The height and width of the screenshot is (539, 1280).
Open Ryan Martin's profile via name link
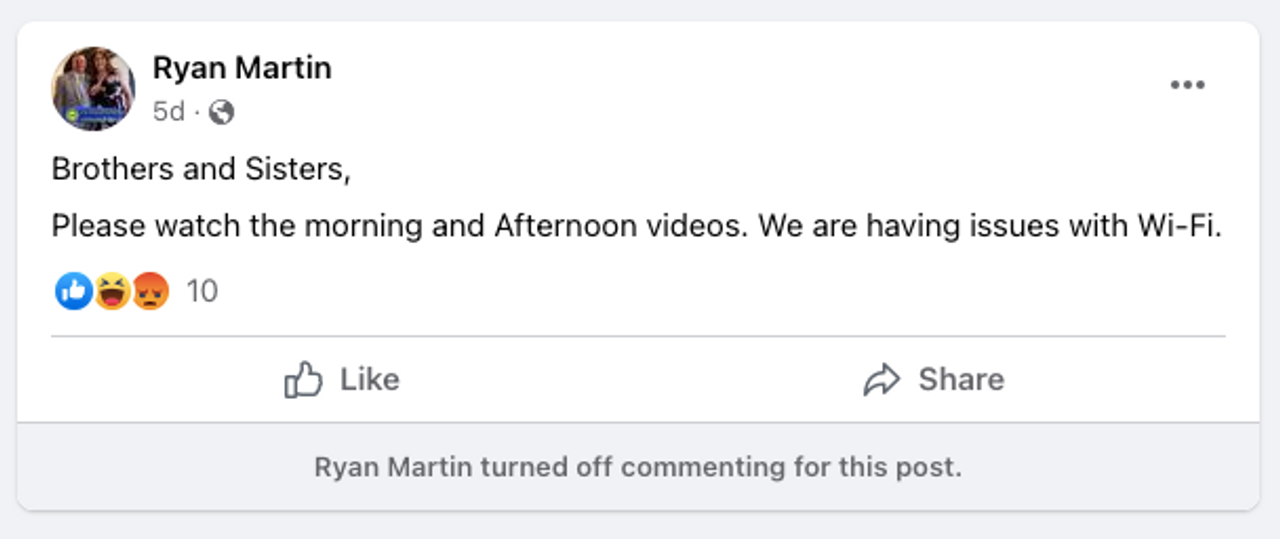241,68
